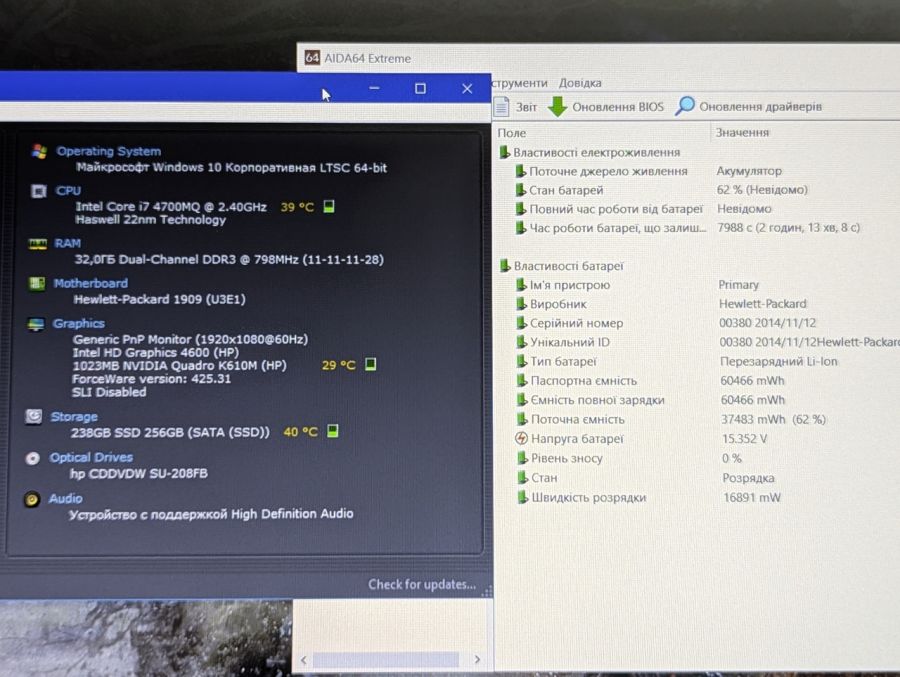Open the Довідка menu in AIDA64
Screen dimensions: 900x677
pos(580,83)
